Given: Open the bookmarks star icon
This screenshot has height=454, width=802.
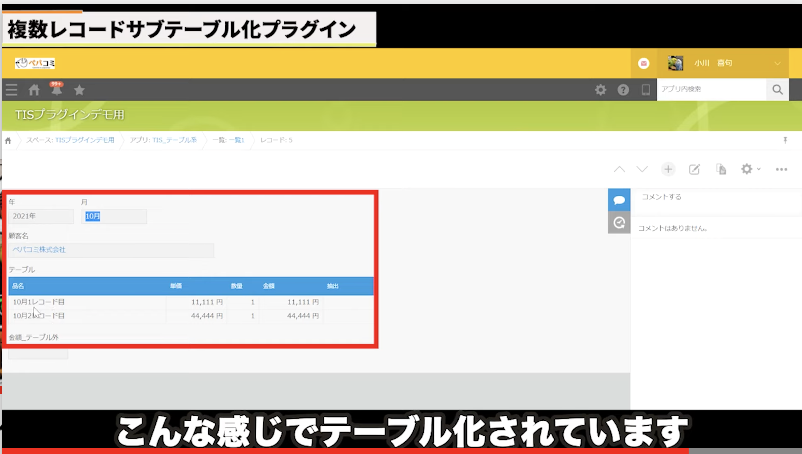Looking at the screenshot, I should pyautogui.click(x=79, y=90).
